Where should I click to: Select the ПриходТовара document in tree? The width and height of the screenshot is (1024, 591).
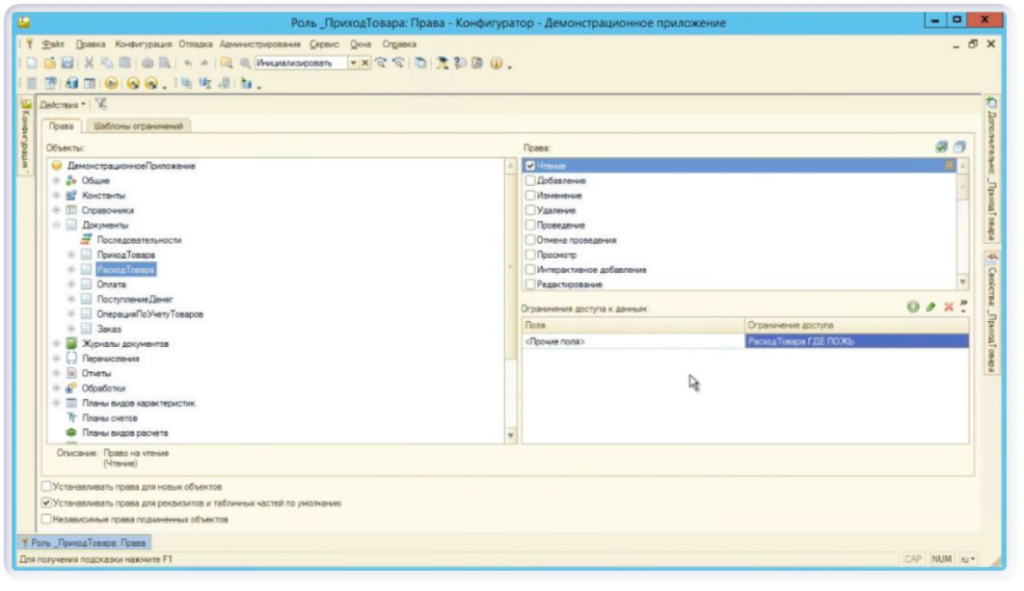[x=118, y=255]
